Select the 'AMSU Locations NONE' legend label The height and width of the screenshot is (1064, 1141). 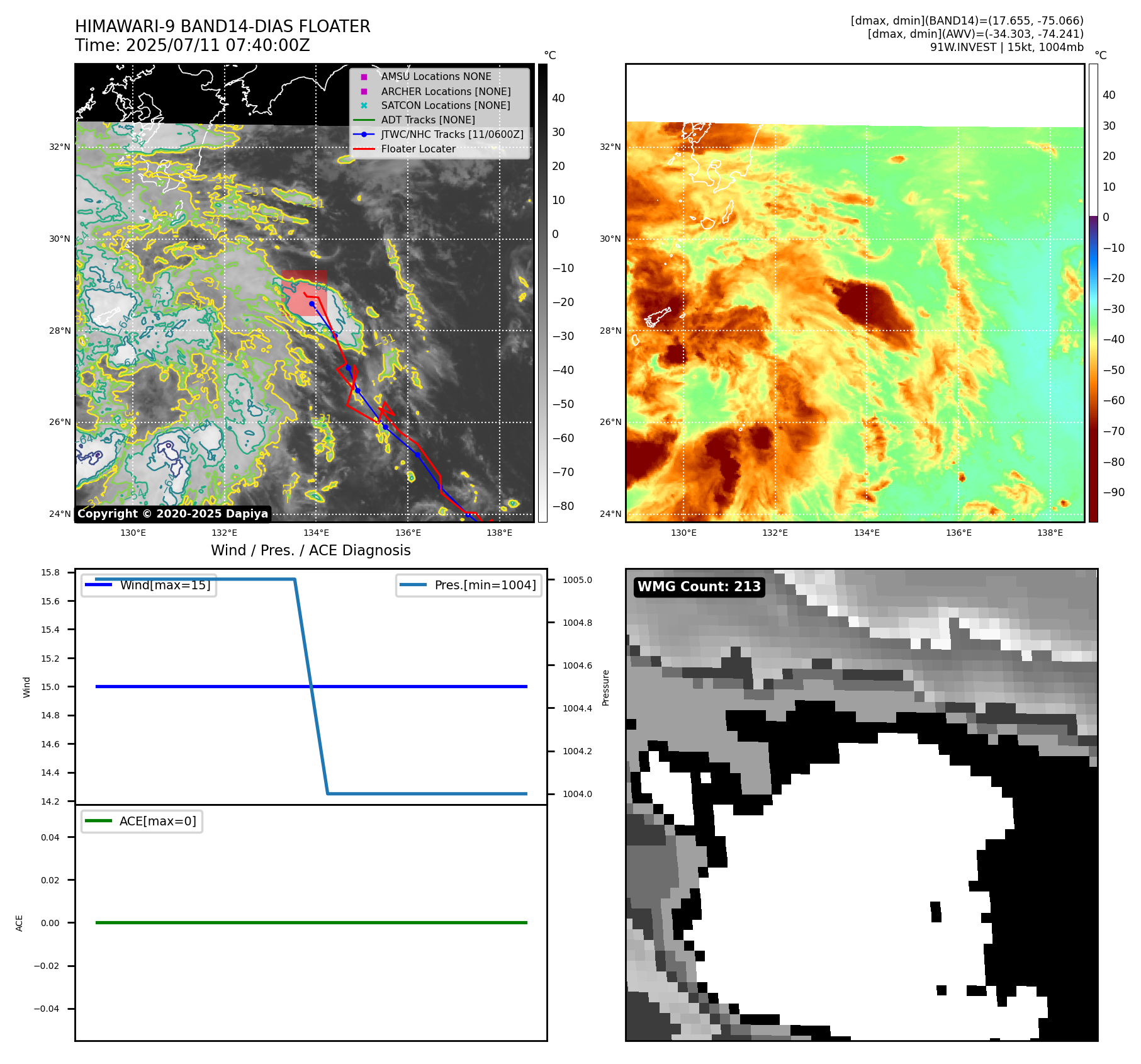tap(436, 77)
